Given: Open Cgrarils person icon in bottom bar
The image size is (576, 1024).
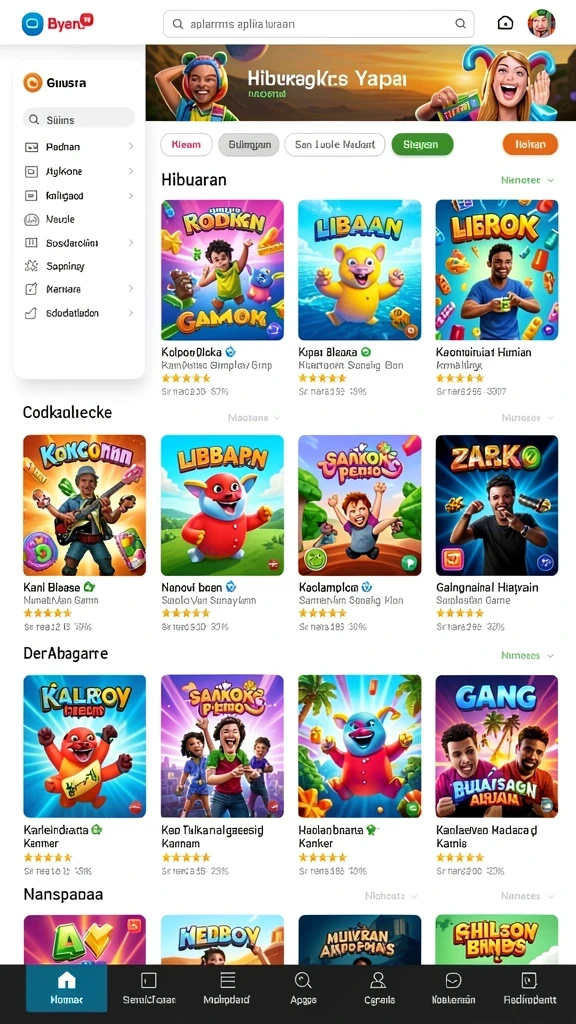Looking at the screenshot, I should (x=379, y=987).
